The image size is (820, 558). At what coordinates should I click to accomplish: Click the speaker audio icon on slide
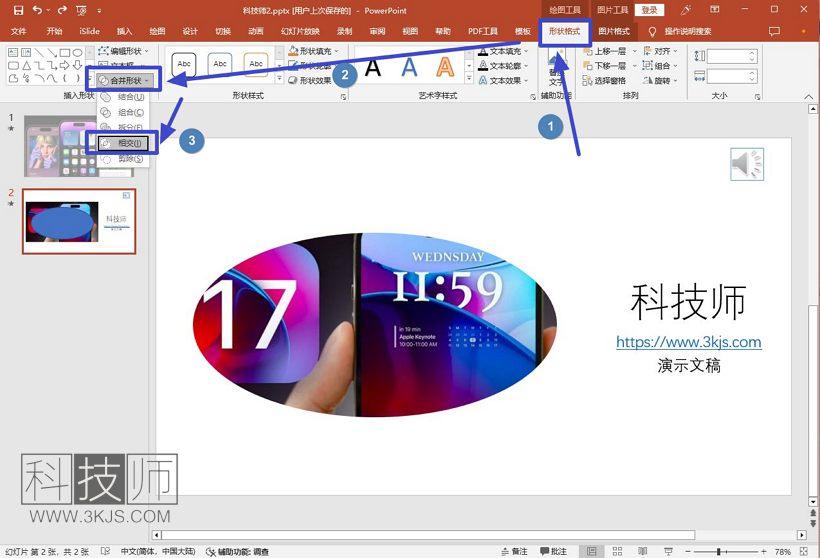coord(747,165)
